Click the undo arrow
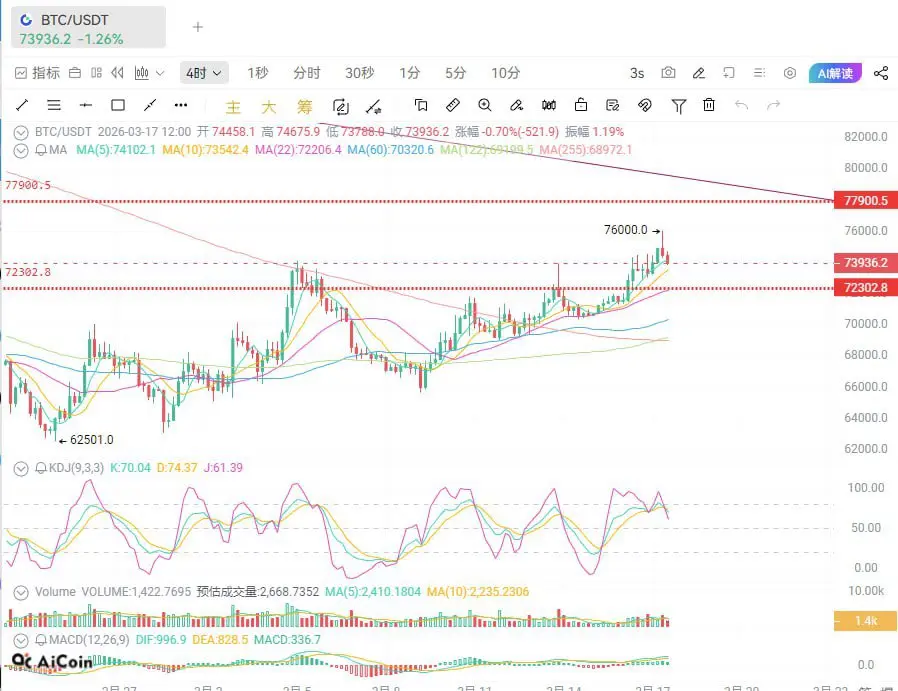The width and height of the screenshot is (898, 691). [742, 105]
